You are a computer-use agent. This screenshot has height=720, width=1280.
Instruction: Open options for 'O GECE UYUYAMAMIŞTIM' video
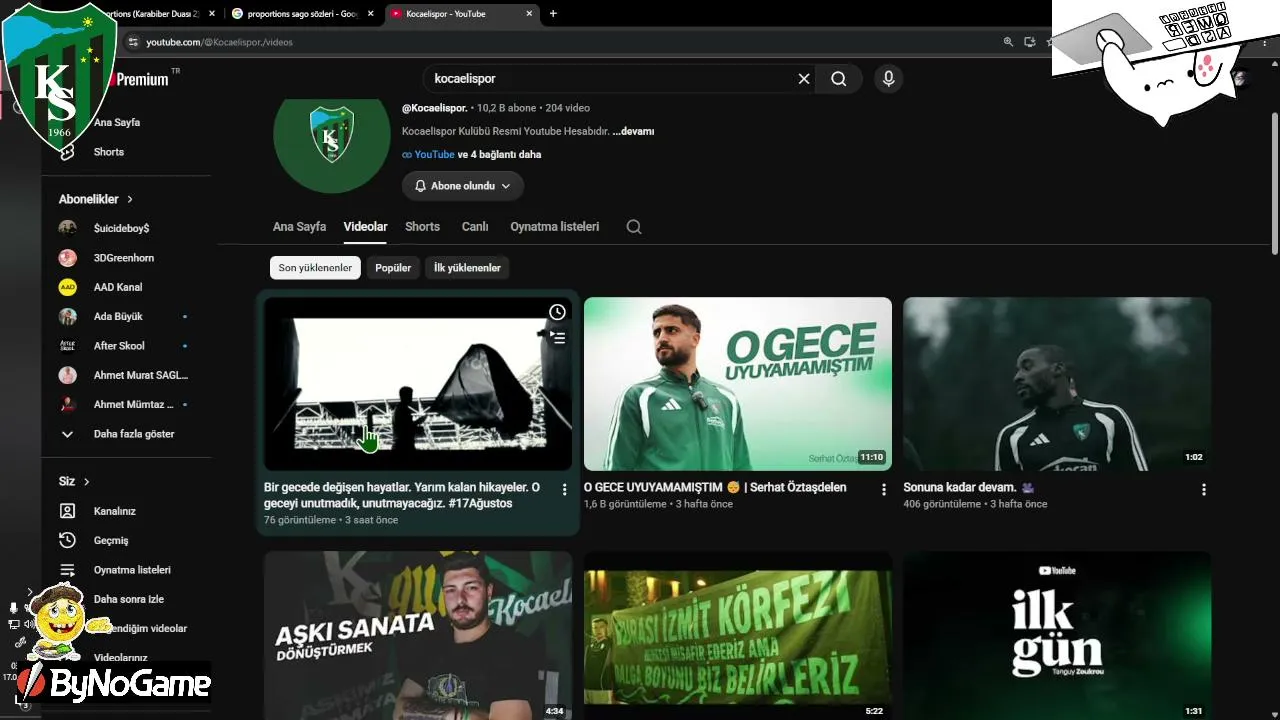(883, 490)
